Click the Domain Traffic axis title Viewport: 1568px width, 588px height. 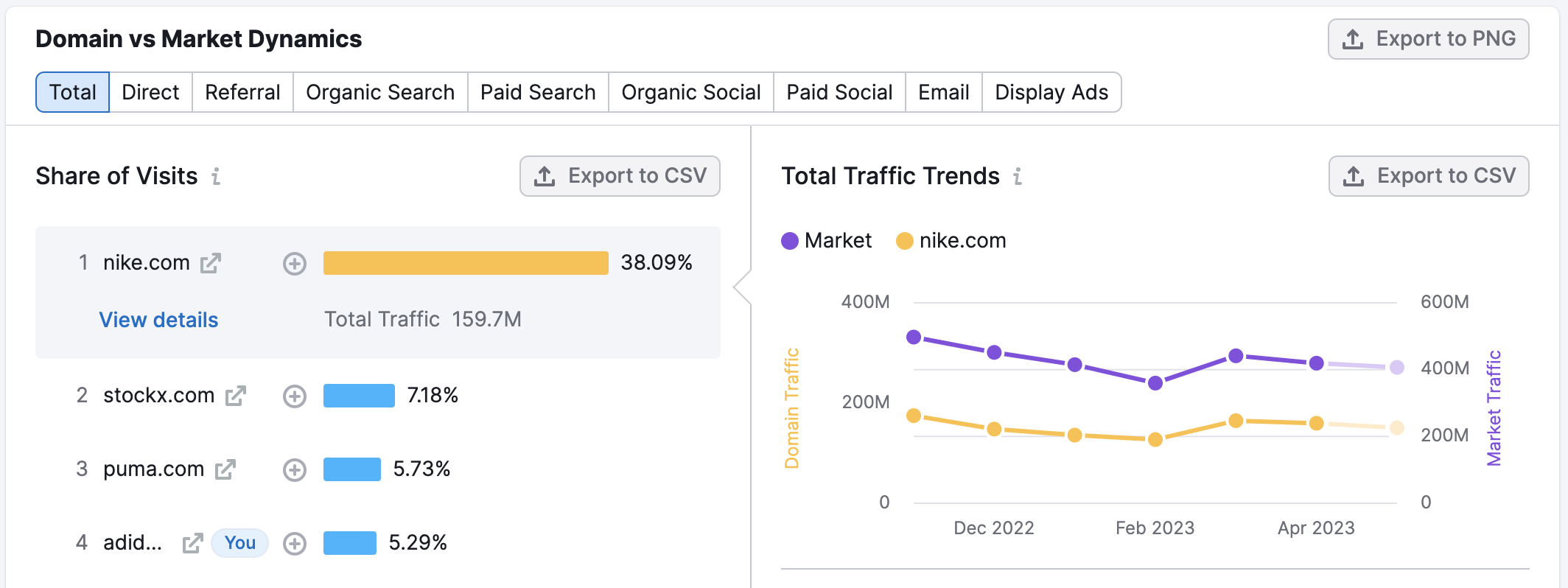(792, 408)
